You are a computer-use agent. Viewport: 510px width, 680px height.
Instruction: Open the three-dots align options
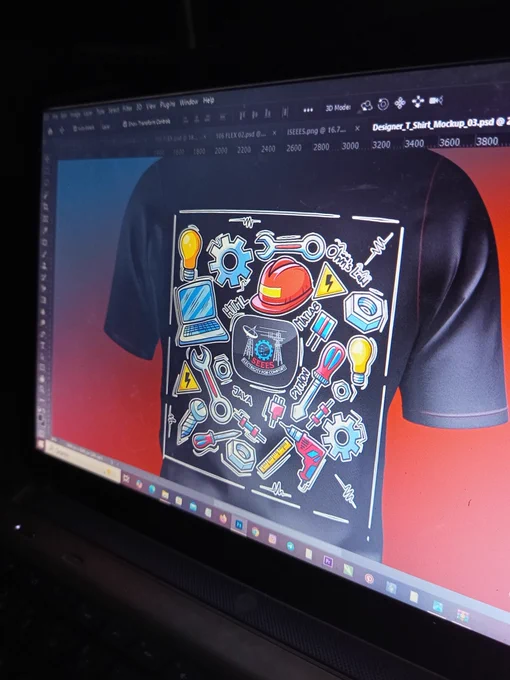point(308,110)
